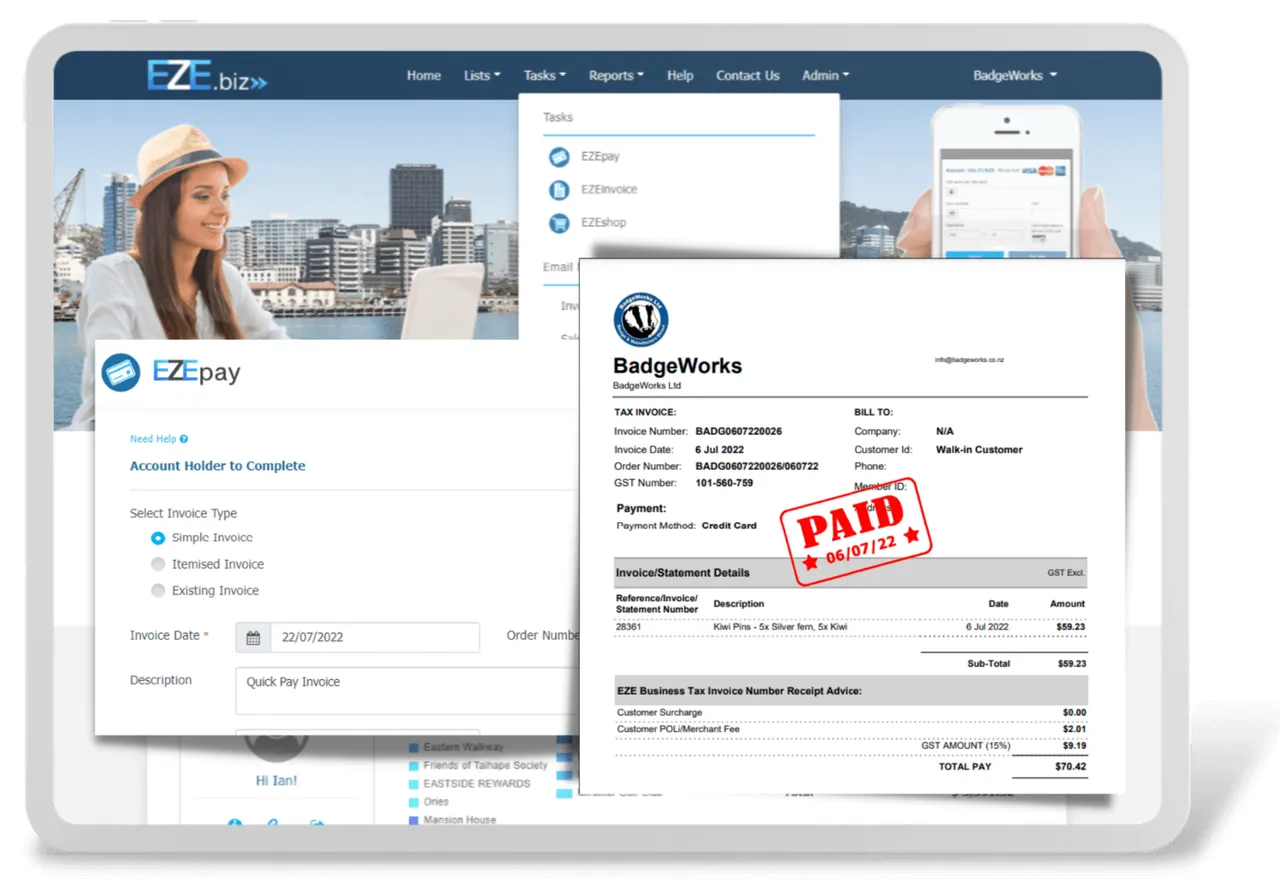This screenshot has width=1280, height=883.
Task: Click order number BADG0607220026/060722
Action: coord(757,467)
